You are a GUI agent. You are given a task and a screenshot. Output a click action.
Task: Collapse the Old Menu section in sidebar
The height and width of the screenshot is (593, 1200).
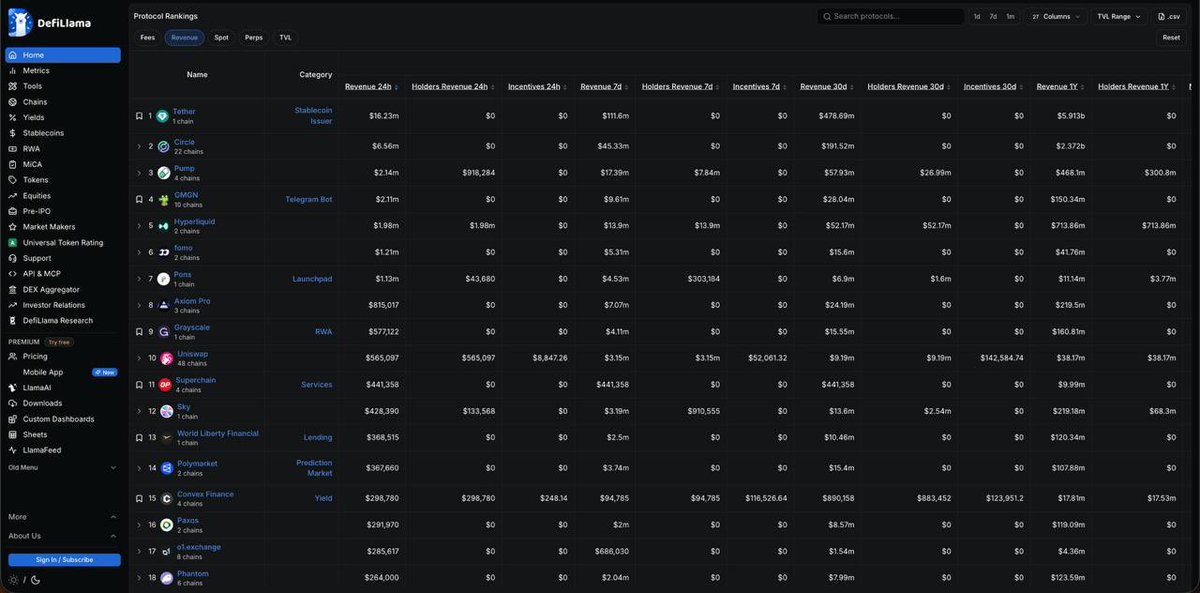click(113, 467)
